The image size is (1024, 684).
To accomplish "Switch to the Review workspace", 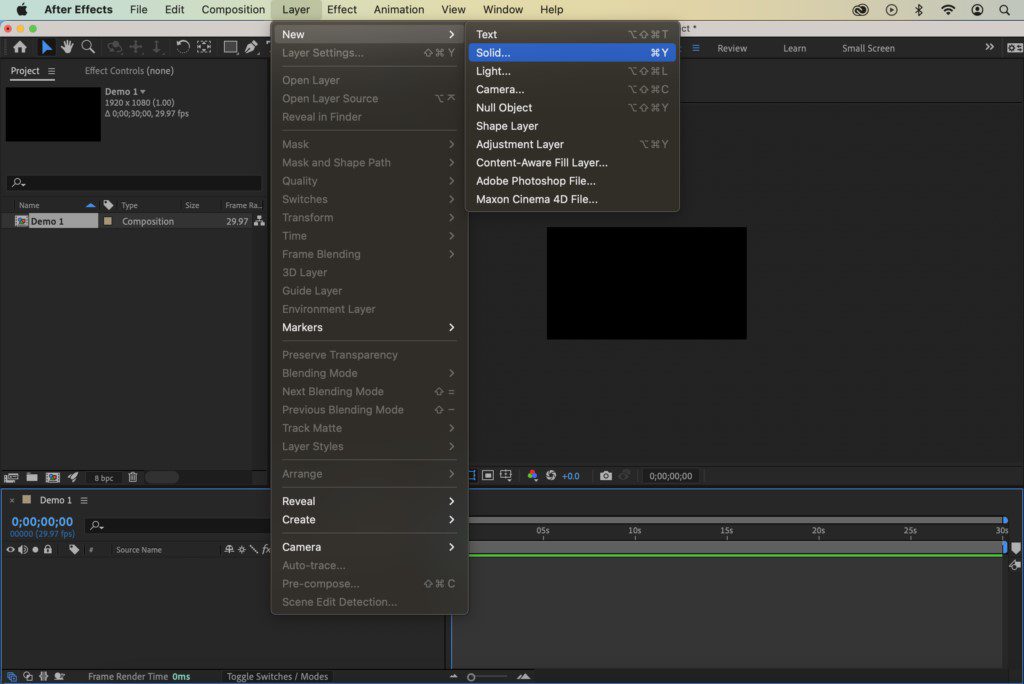I will [x=732, y=48].
